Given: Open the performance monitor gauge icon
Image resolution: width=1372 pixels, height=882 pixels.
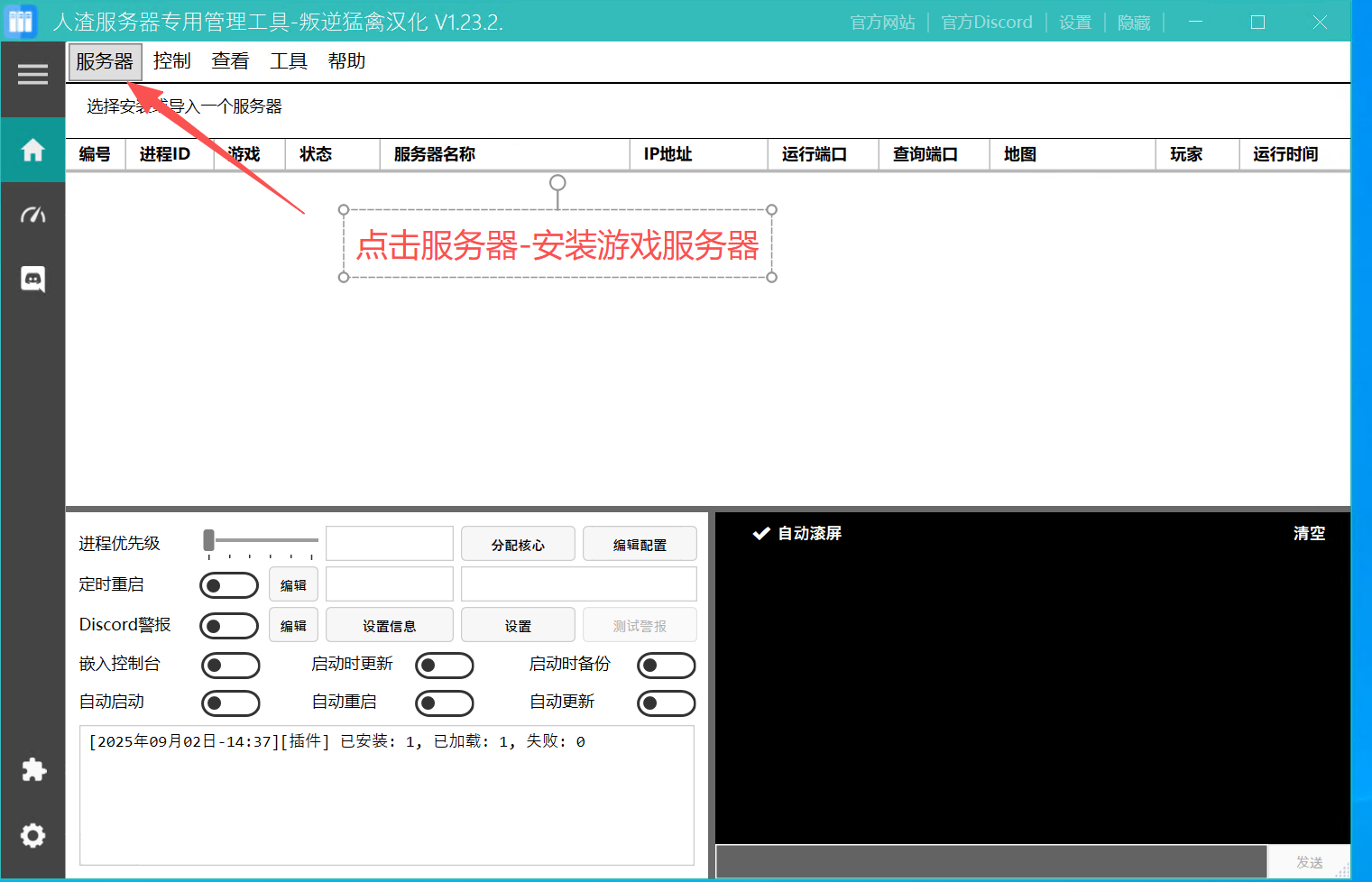Looking at the screenshot, I should click(32, 214).
